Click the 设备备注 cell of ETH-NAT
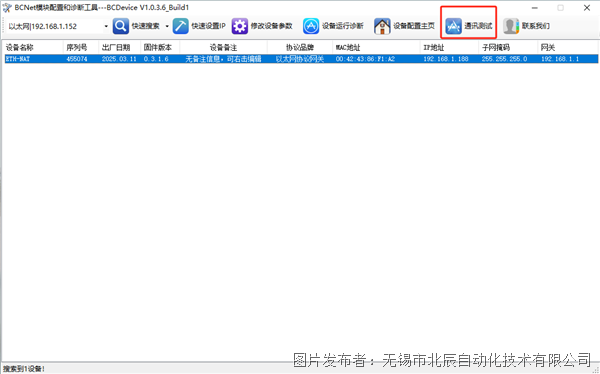 pos(223,59)
